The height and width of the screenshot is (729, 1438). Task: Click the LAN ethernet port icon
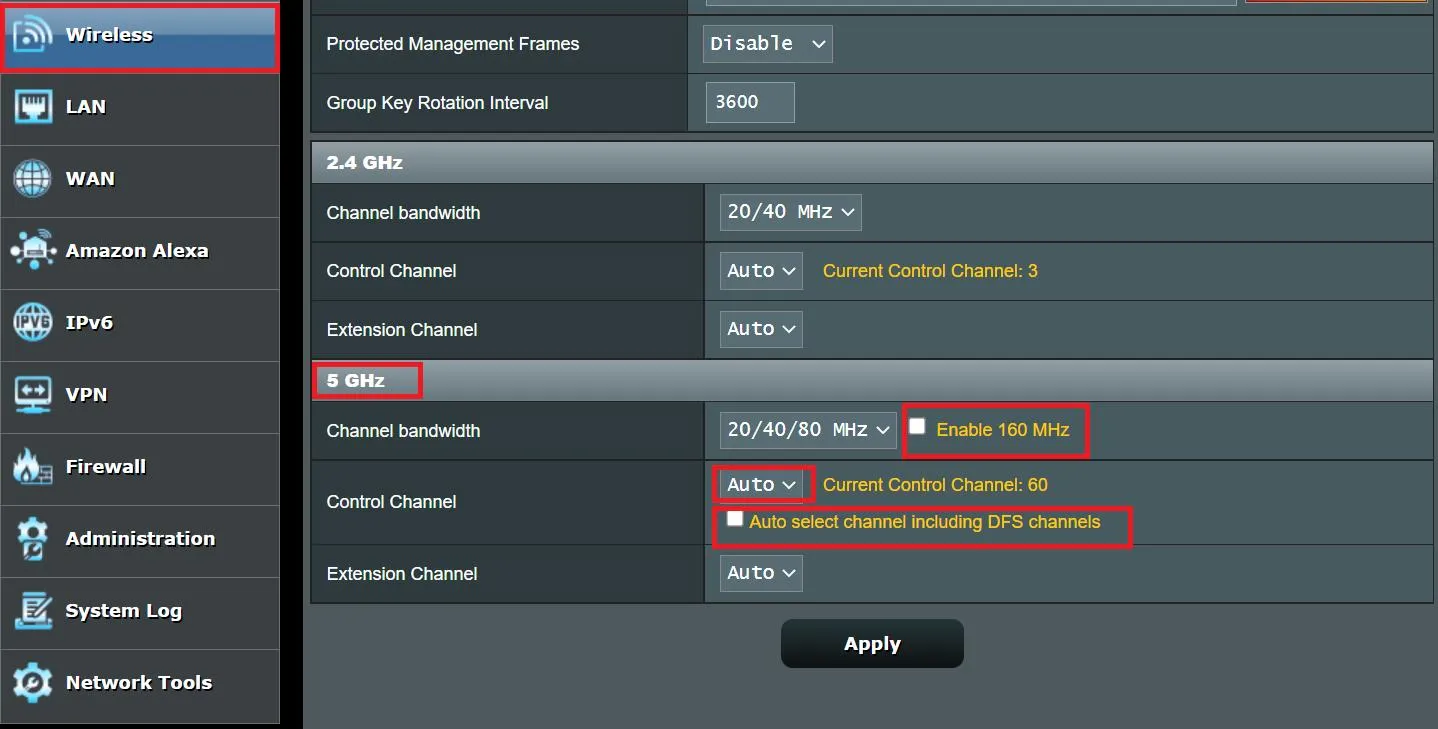point(32,107)
